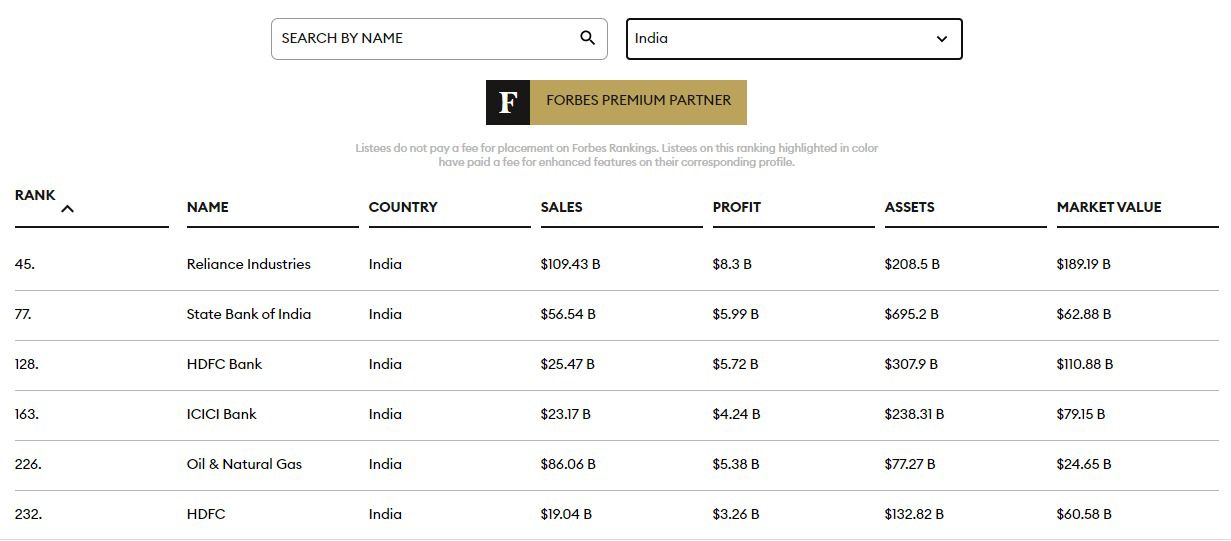Sort by the Sales column header

click(562, 207)
